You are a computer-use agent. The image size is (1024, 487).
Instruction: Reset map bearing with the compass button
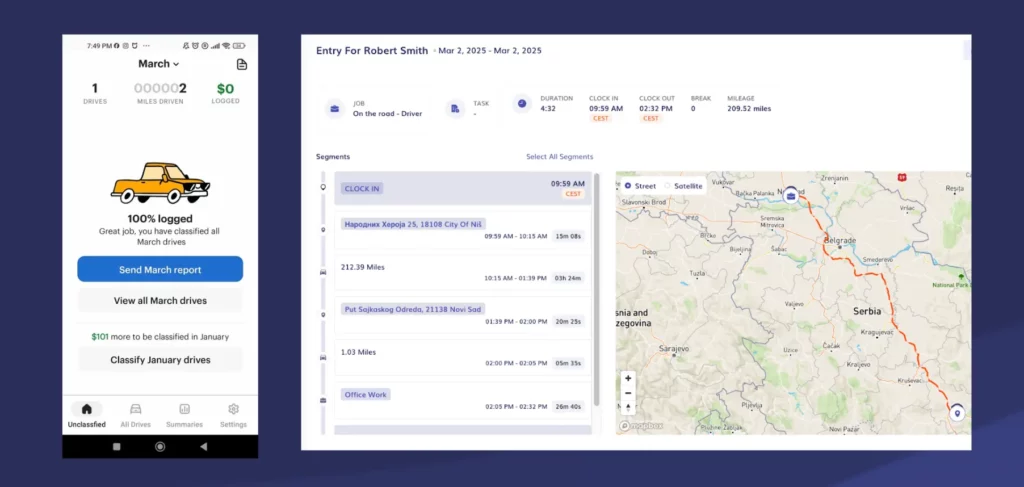pyautogui.click(x=628, y=407)
